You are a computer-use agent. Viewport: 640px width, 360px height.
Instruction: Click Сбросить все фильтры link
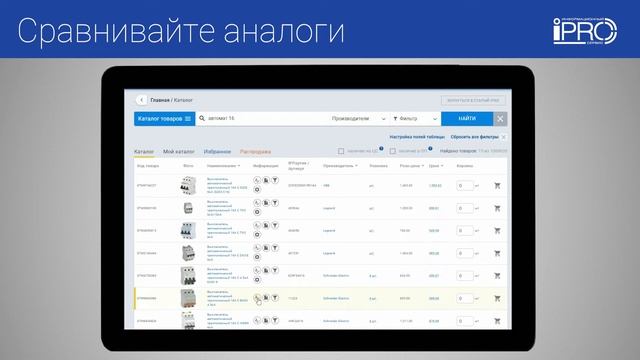pyautogui.click(x=474, y=137)
